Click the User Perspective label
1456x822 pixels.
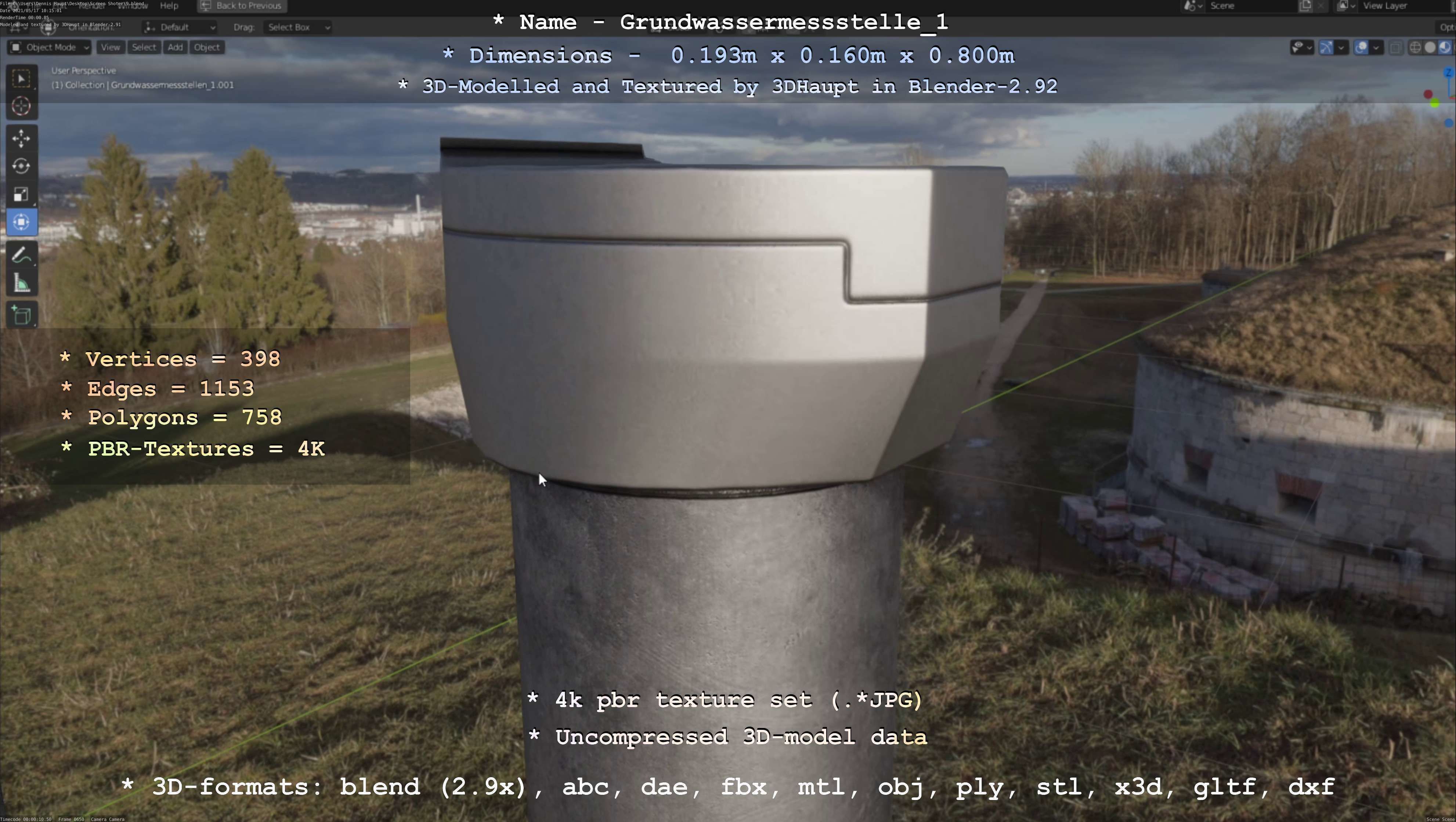[x=84, y=70]
